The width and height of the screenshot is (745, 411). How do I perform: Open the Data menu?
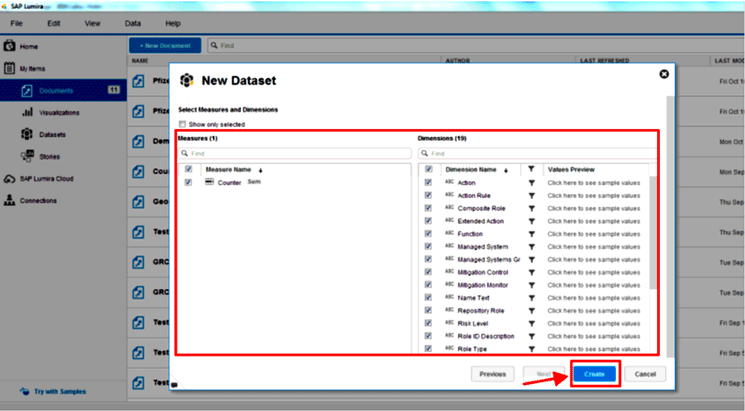[x=133, y=23]
